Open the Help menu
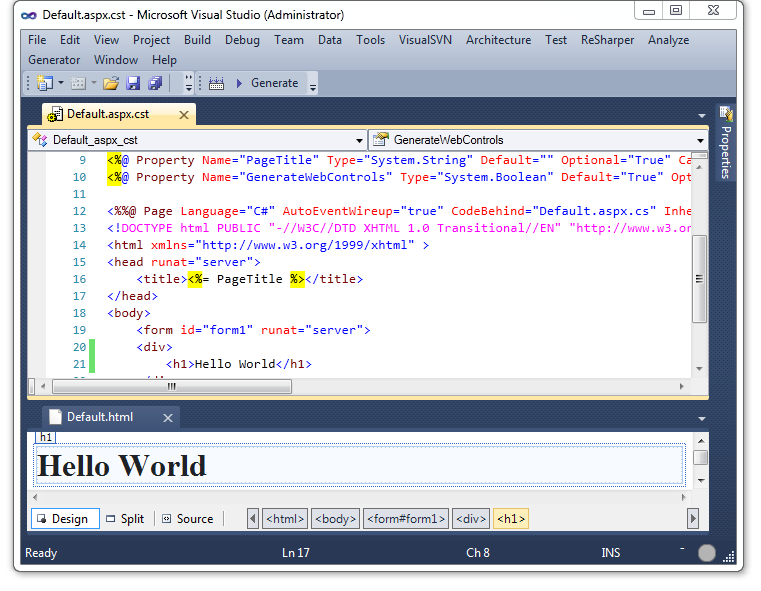Image resolution: width=761 pixels, height=591 pixels. coord(164,60)
